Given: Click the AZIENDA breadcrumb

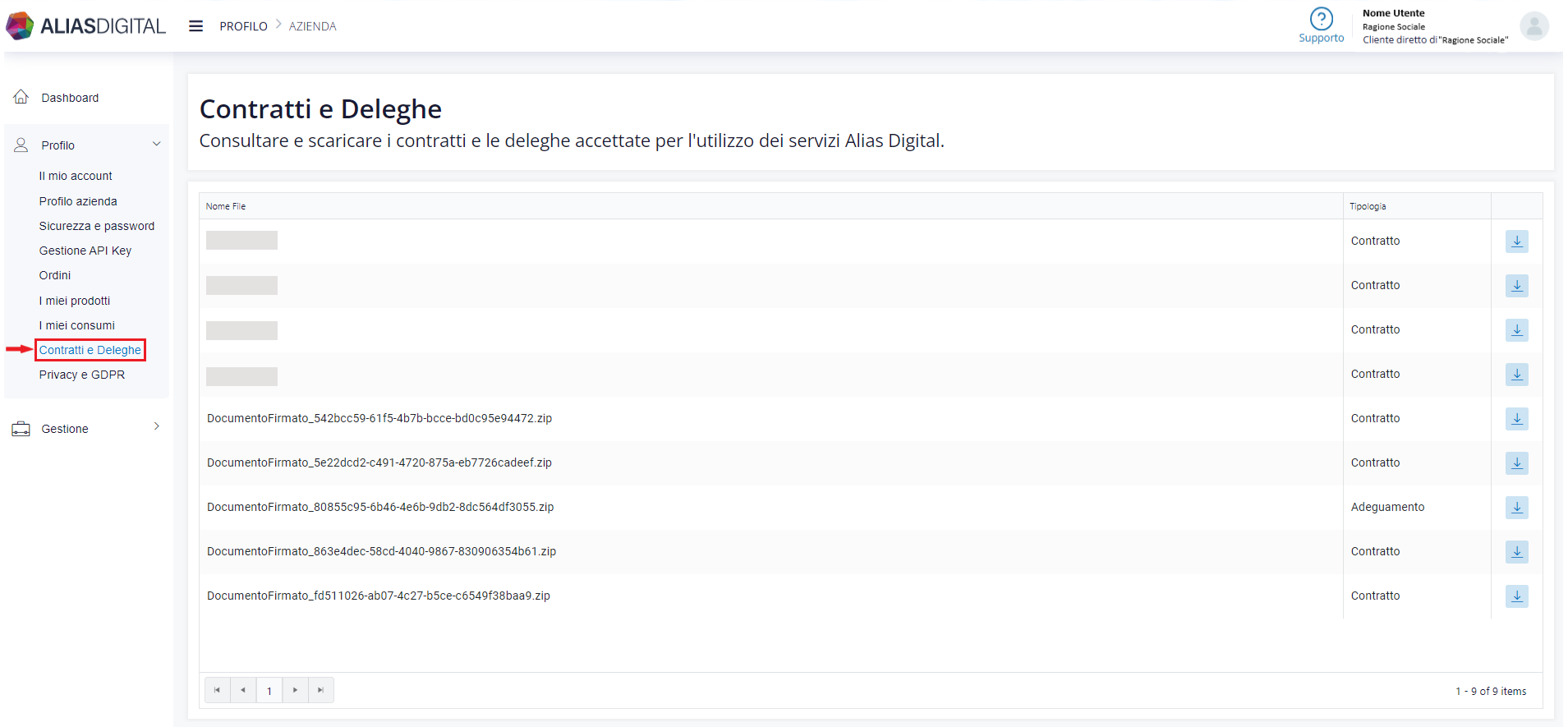Looking at the screenshot, I should click(313, 26).
